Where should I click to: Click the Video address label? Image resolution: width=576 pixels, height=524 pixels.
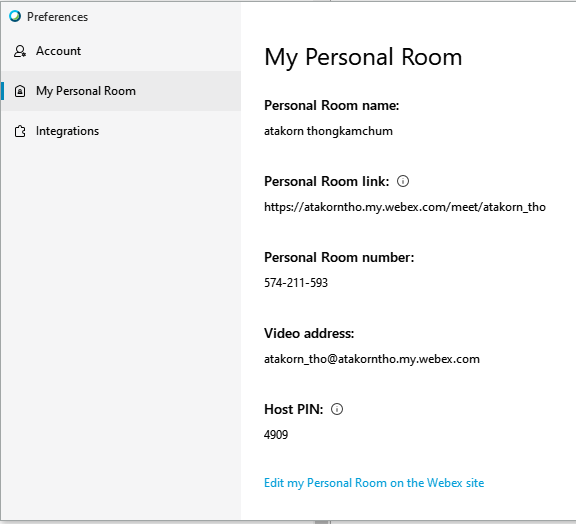[x=309, y=333]
